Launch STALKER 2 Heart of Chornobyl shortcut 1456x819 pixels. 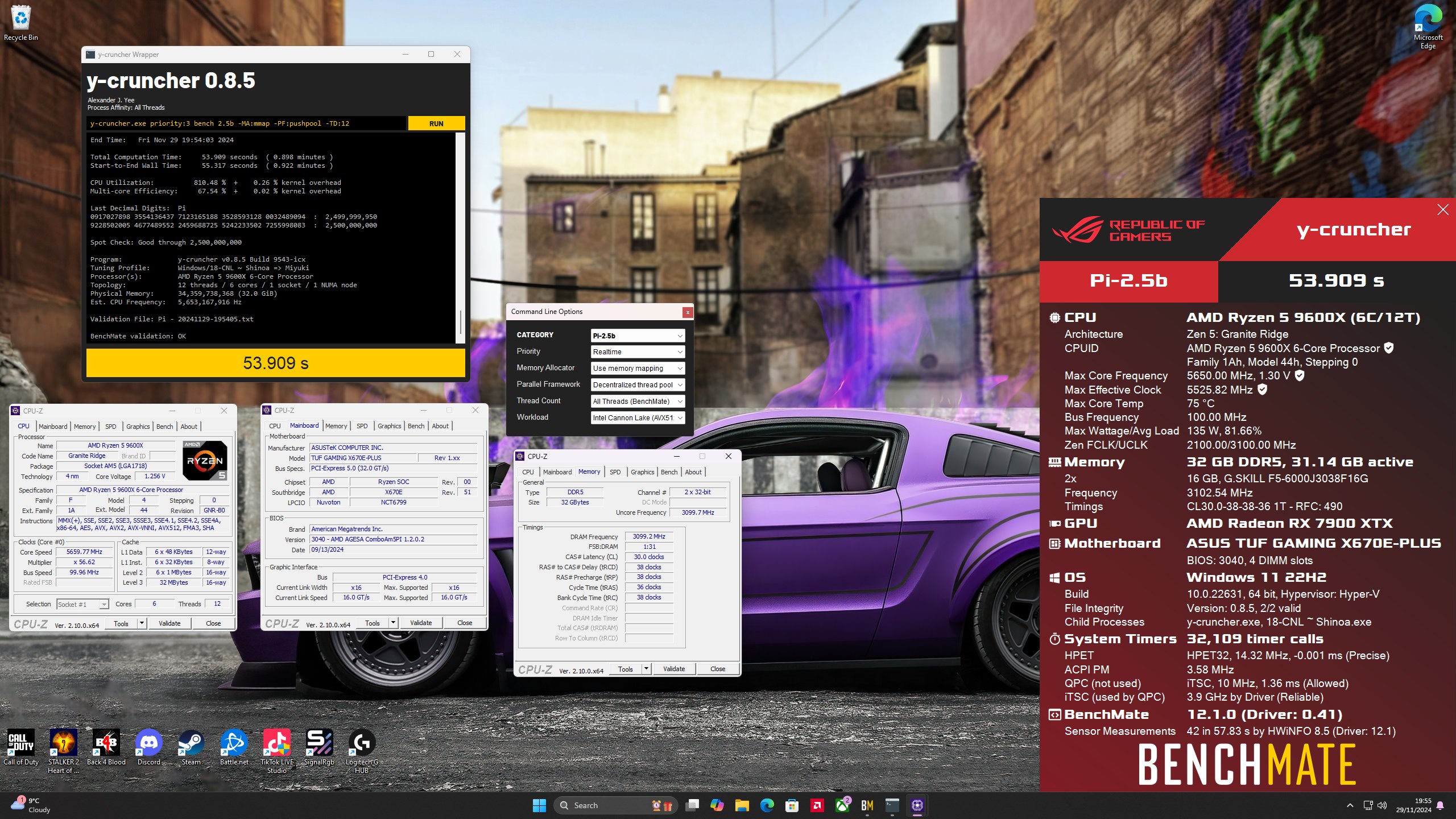(x=63, y=751)
